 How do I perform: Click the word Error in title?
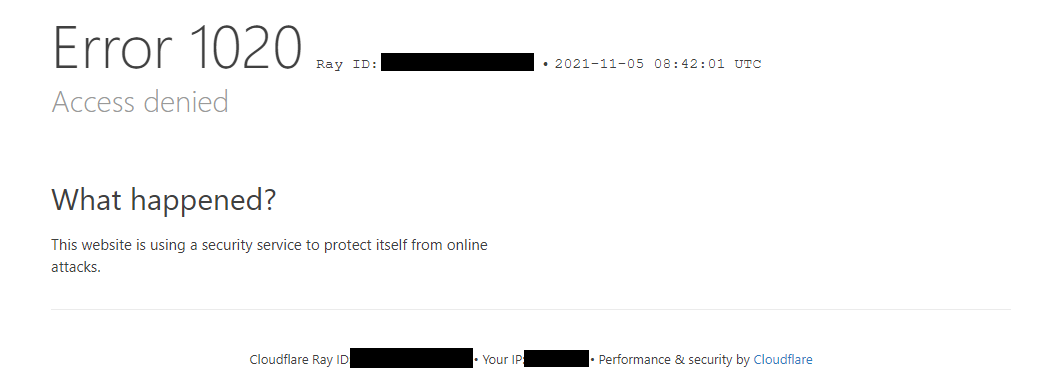pos(113,47)
